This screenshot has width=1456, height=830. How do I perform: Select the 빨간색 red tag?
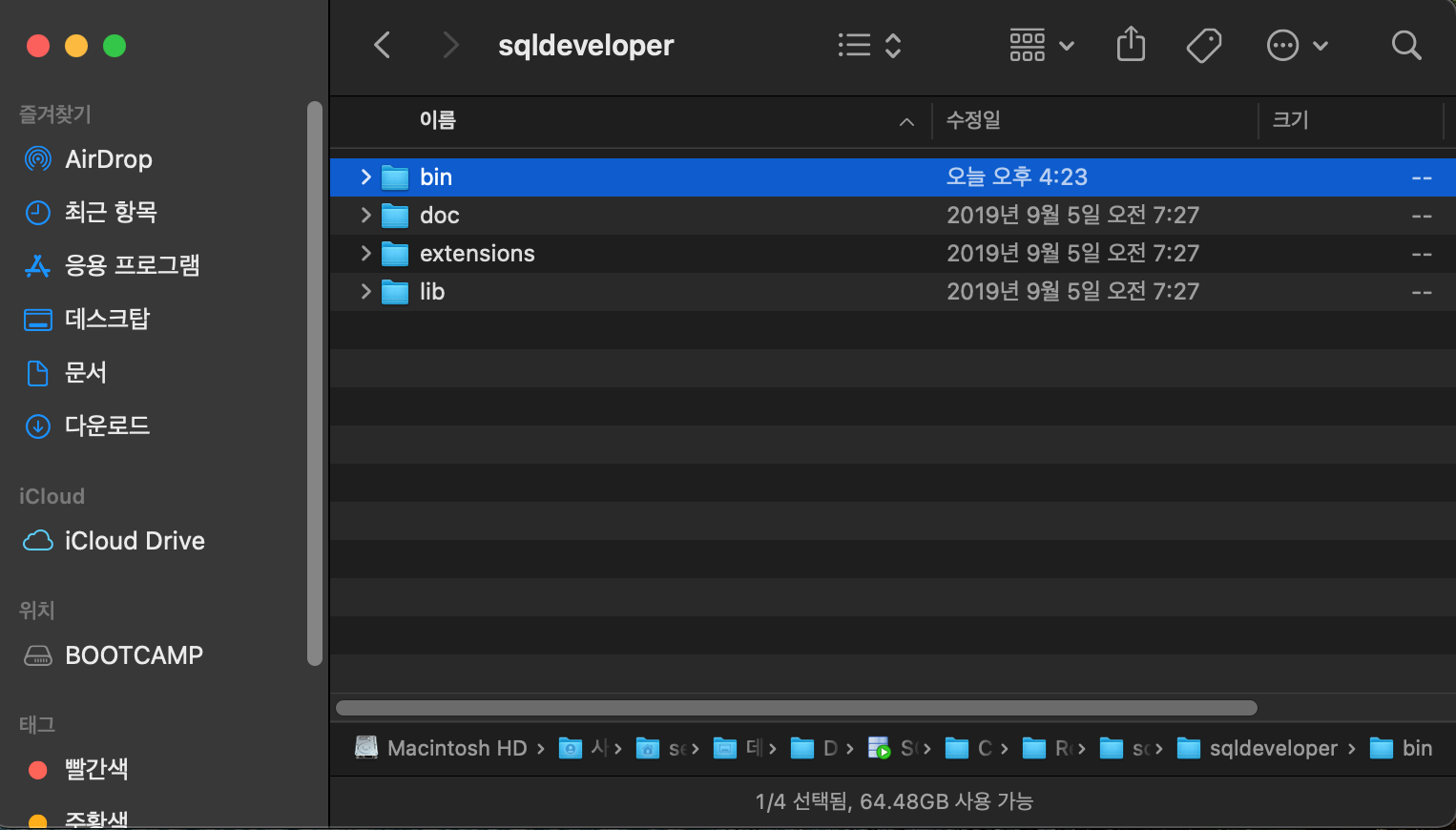(78, 769)
